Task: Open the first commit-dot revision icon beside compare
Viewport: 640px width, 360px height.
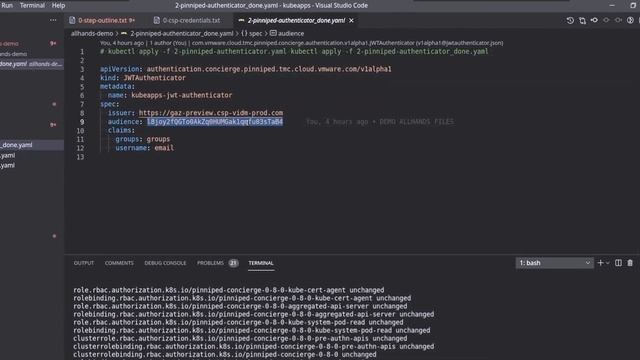Action: click(594, 20)
